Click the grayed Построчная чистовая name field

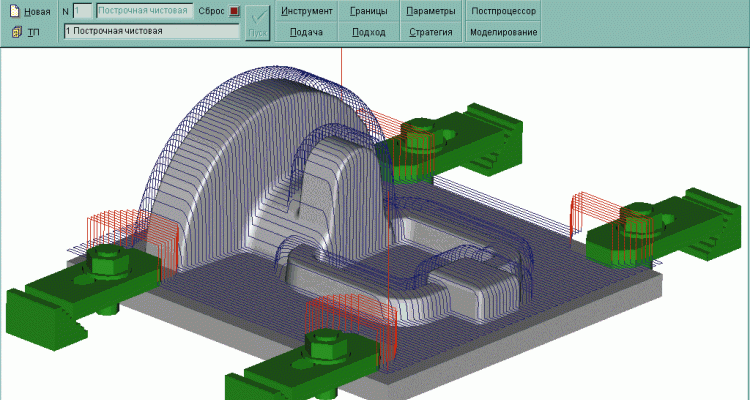(144, 12)
